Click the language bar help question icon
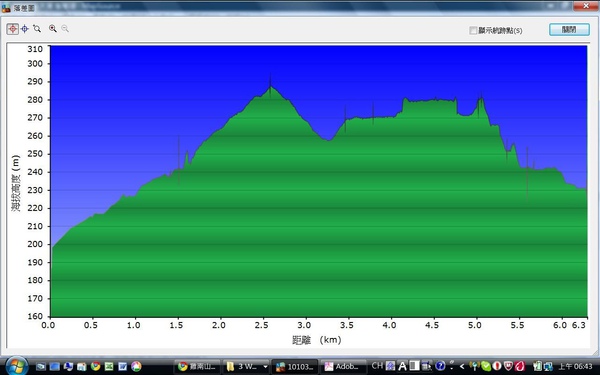This screenshot has height=375, width=600. pyautogui.click(x=440, y=366)
